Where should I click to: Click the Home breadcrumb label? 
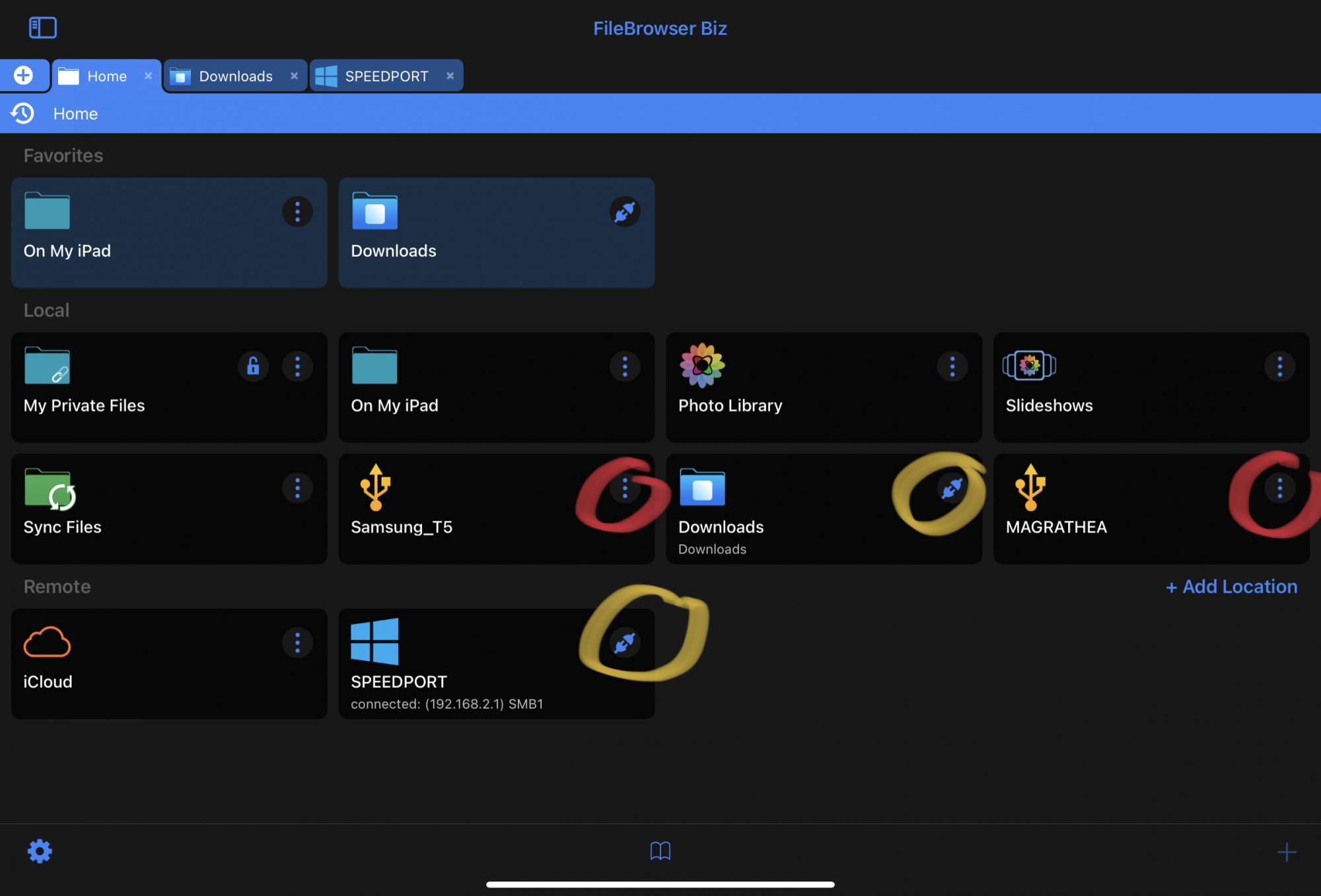[75, 114]
